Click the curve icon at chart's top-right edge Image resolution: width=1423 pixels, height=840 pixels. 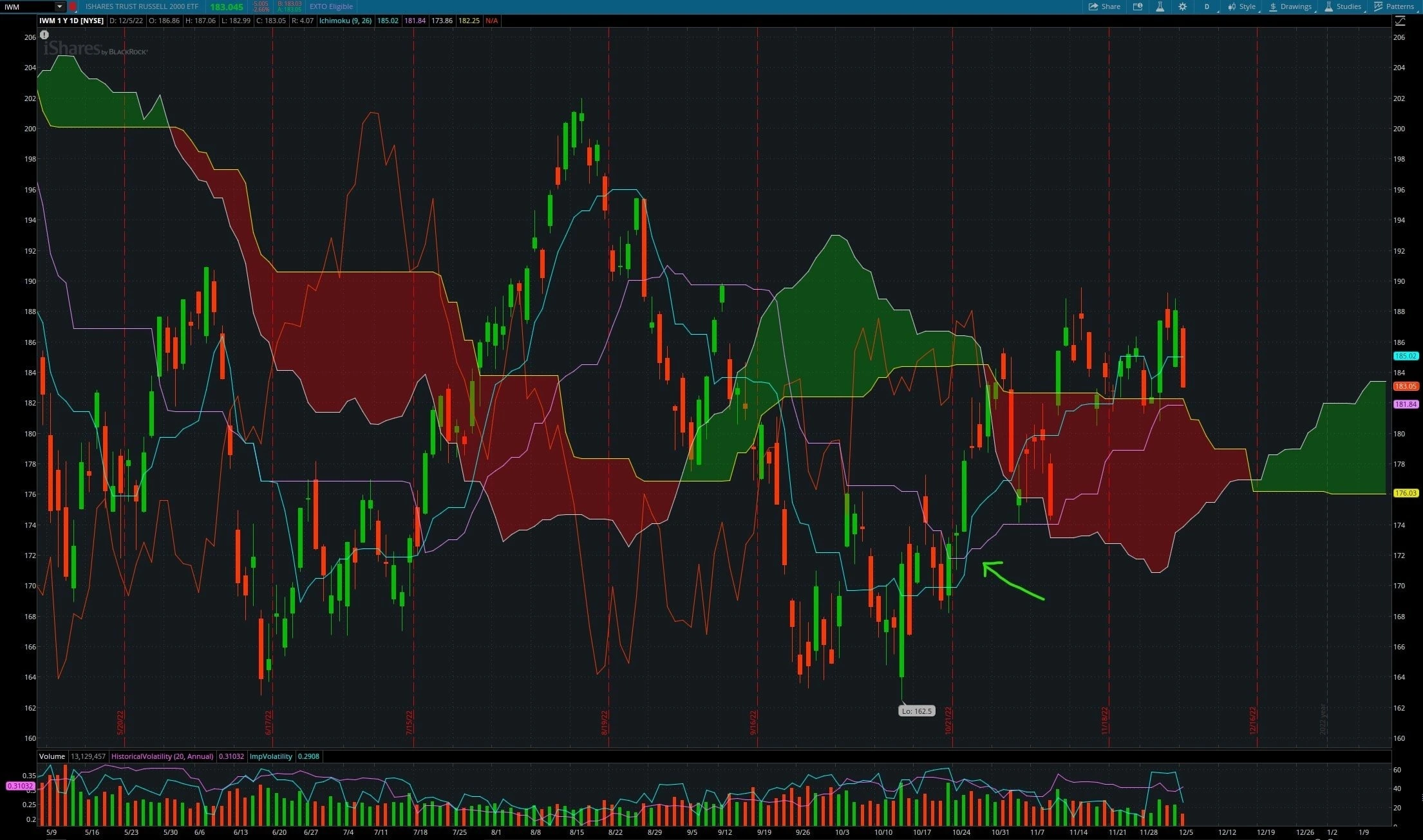(x=1401, y=21)
